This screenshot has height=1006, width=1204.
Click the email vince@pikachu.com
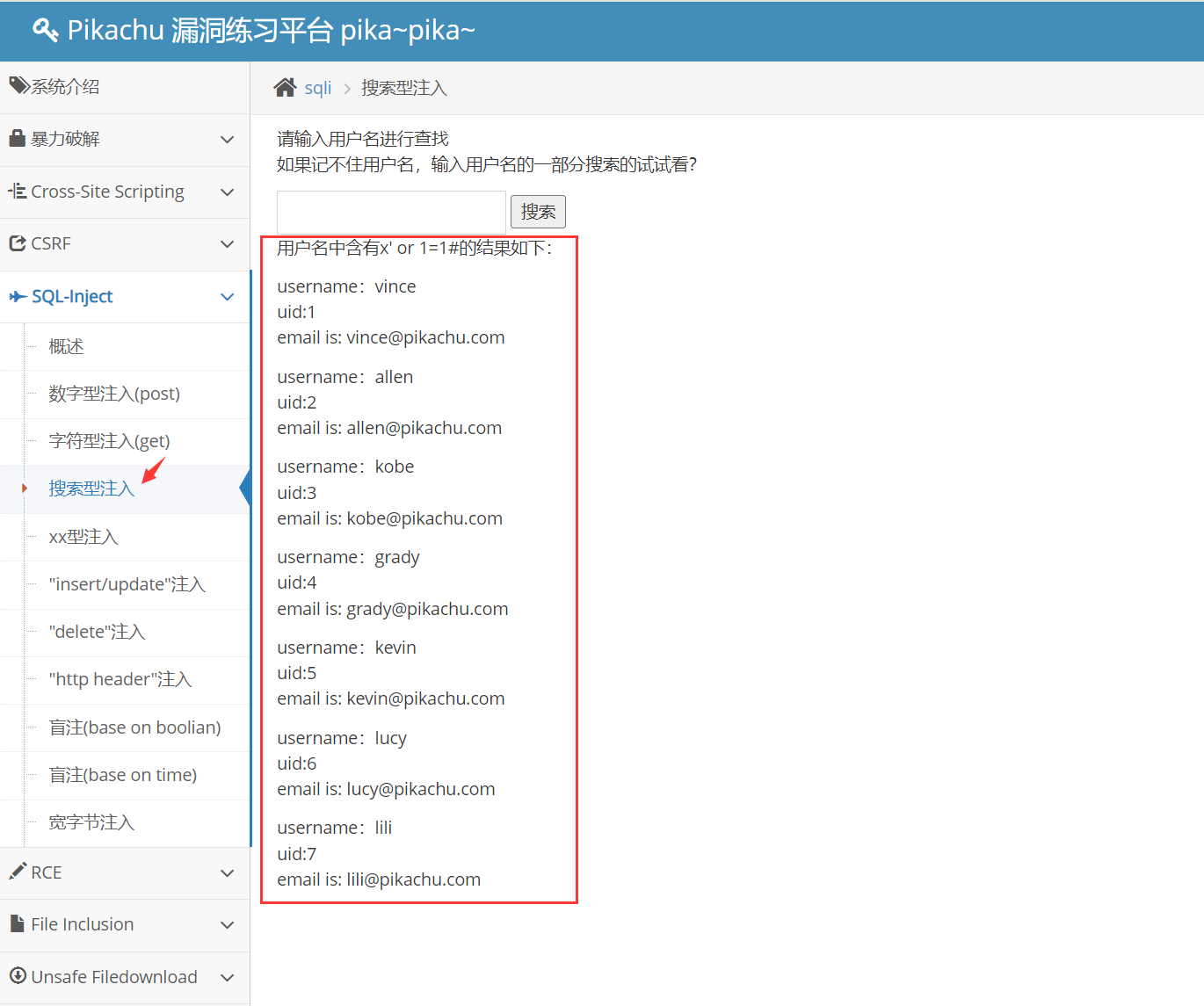click(425, 337)
